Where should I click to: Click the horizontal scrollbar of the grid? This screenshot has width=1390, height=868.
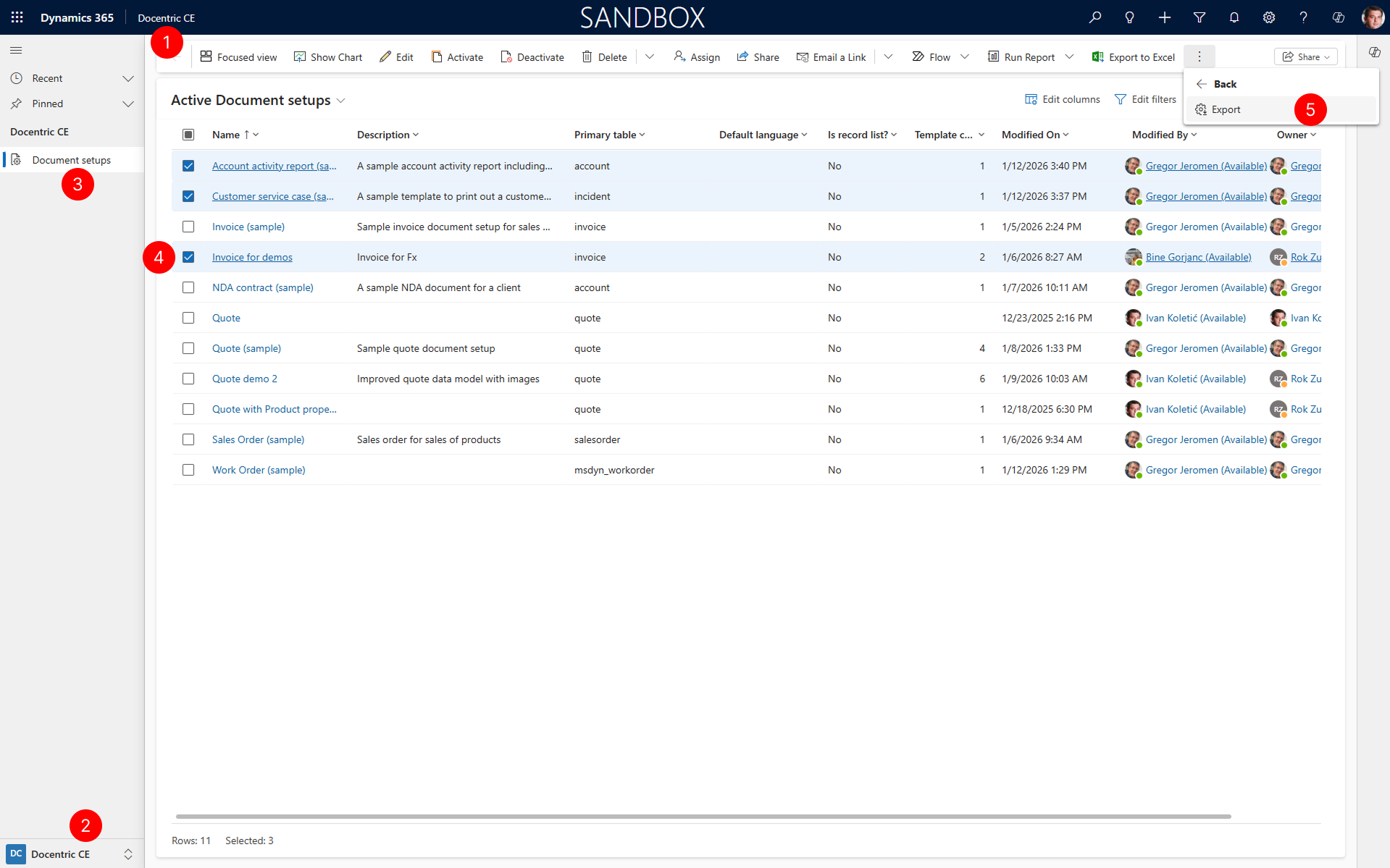703,817
